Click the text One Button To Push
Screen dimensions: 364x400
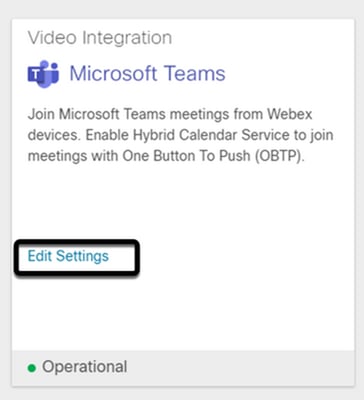click(x=186, y=156)
